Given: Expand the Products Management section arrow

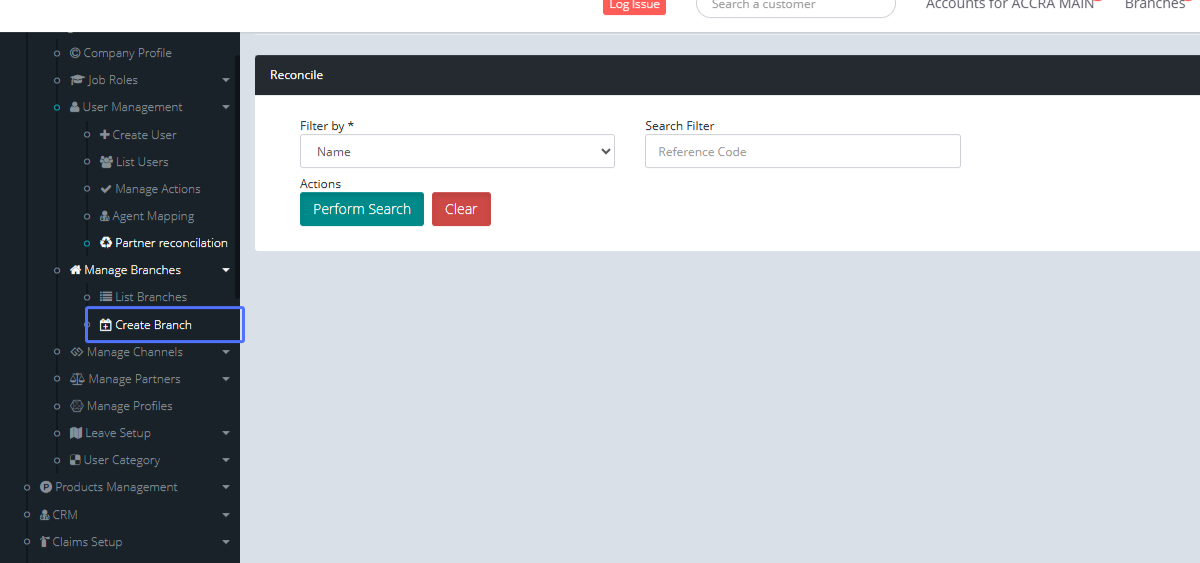Looking at the screenshot, I should (226, 487).
